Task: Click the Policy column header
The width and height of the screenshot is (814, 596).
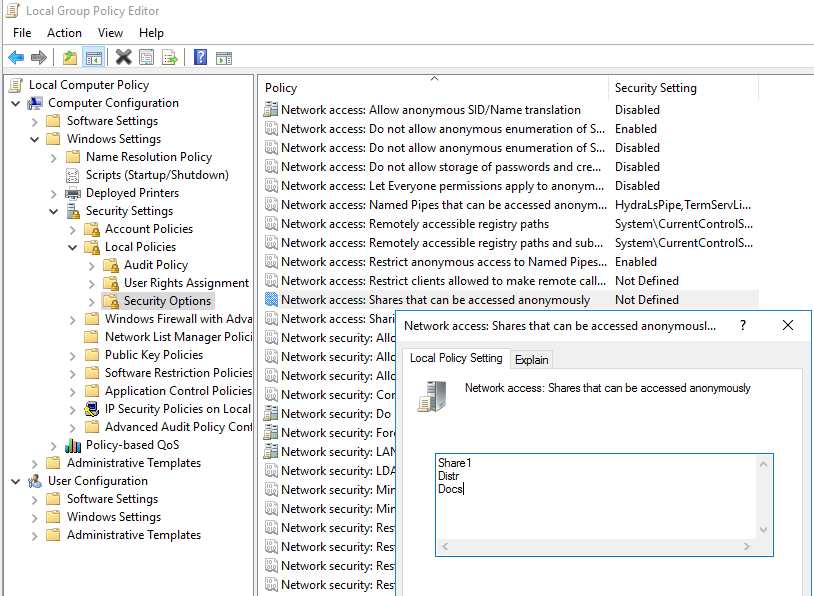Action: click(281, 88)
